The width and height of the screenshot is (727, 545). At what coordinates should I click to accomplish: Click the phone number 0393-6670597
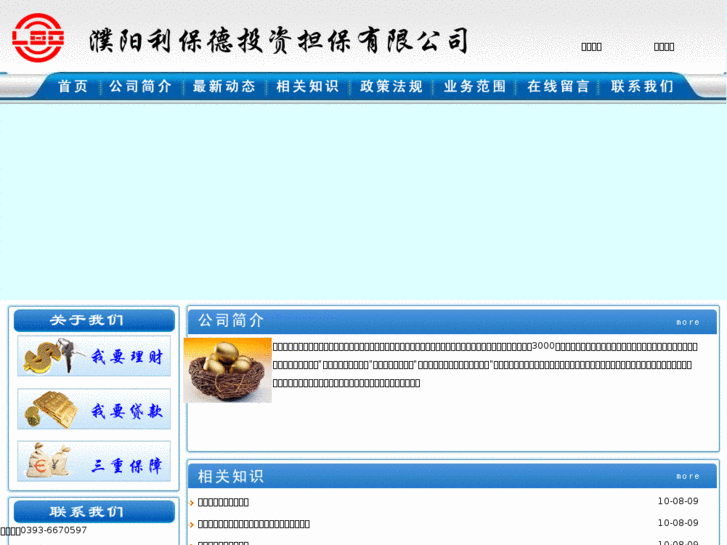click(54, 530)
